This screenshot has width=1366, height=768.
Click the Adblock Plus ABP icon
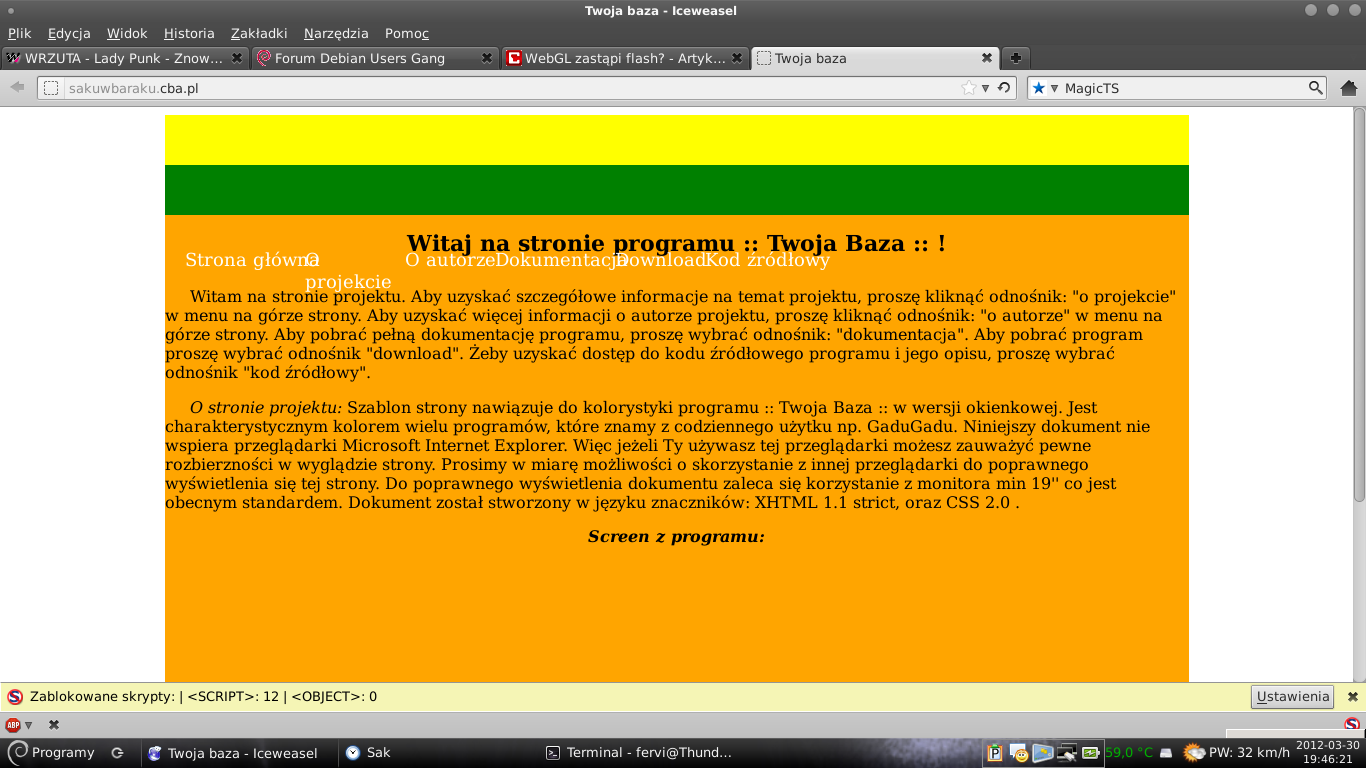tap(13, 725)
